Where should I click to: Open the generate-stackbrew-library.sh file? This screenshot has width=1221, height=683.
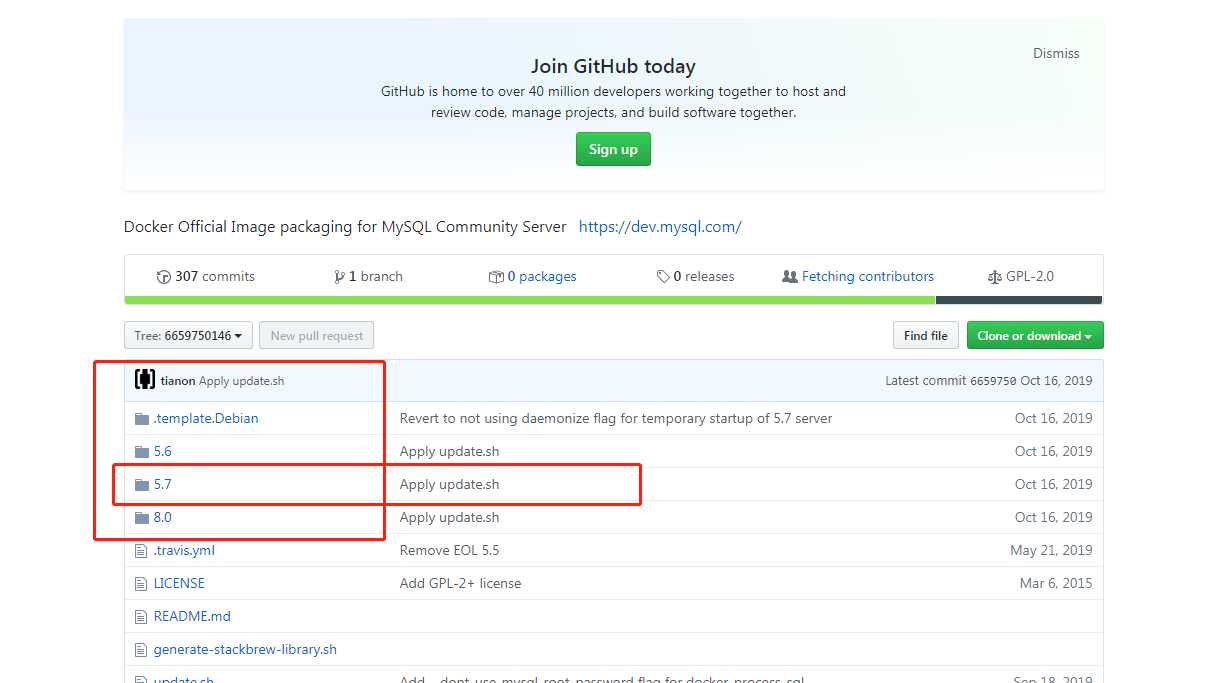point(245,649)
